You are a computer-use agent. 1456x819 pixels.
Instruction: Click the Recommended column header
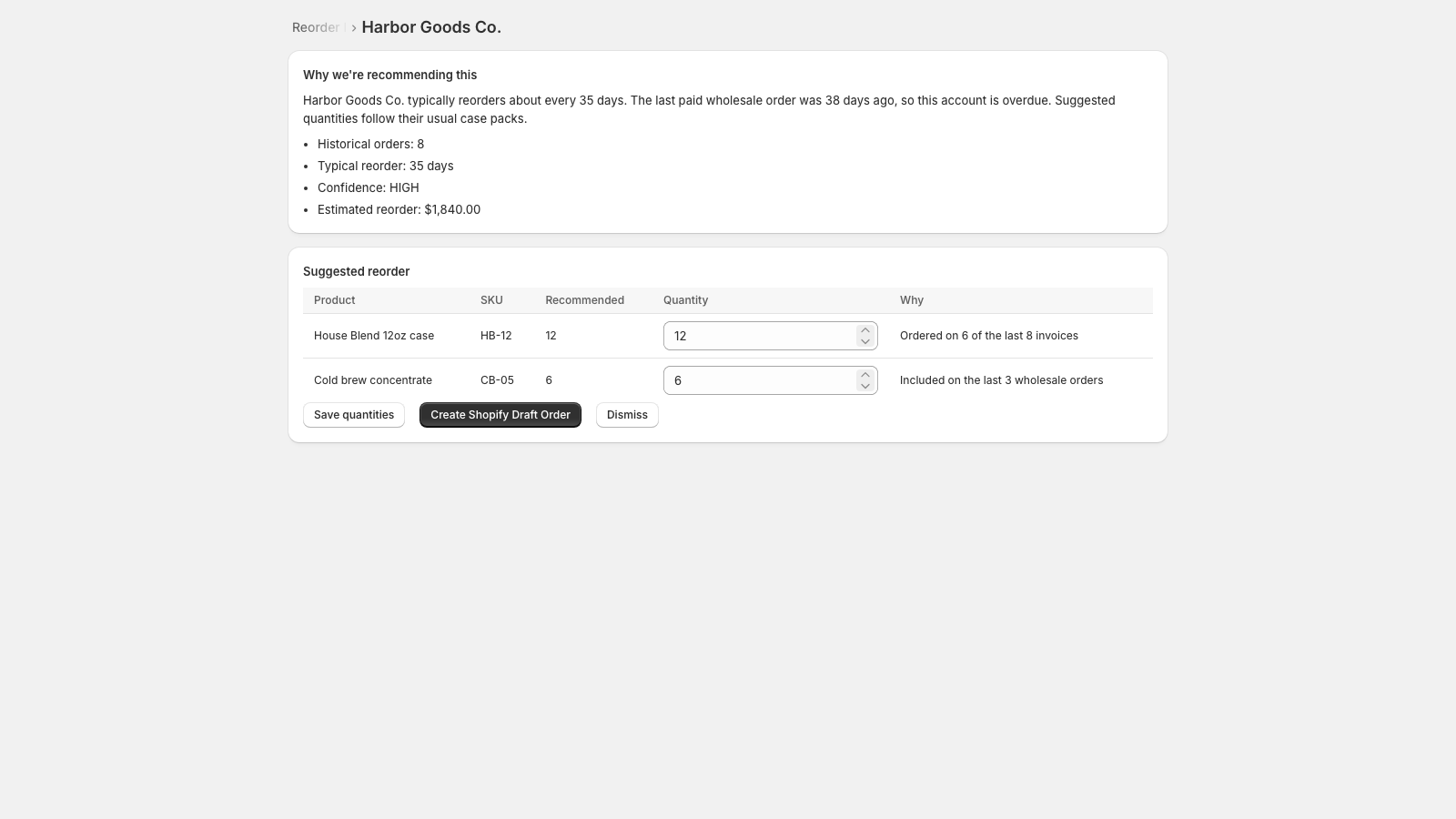(584, 300)
